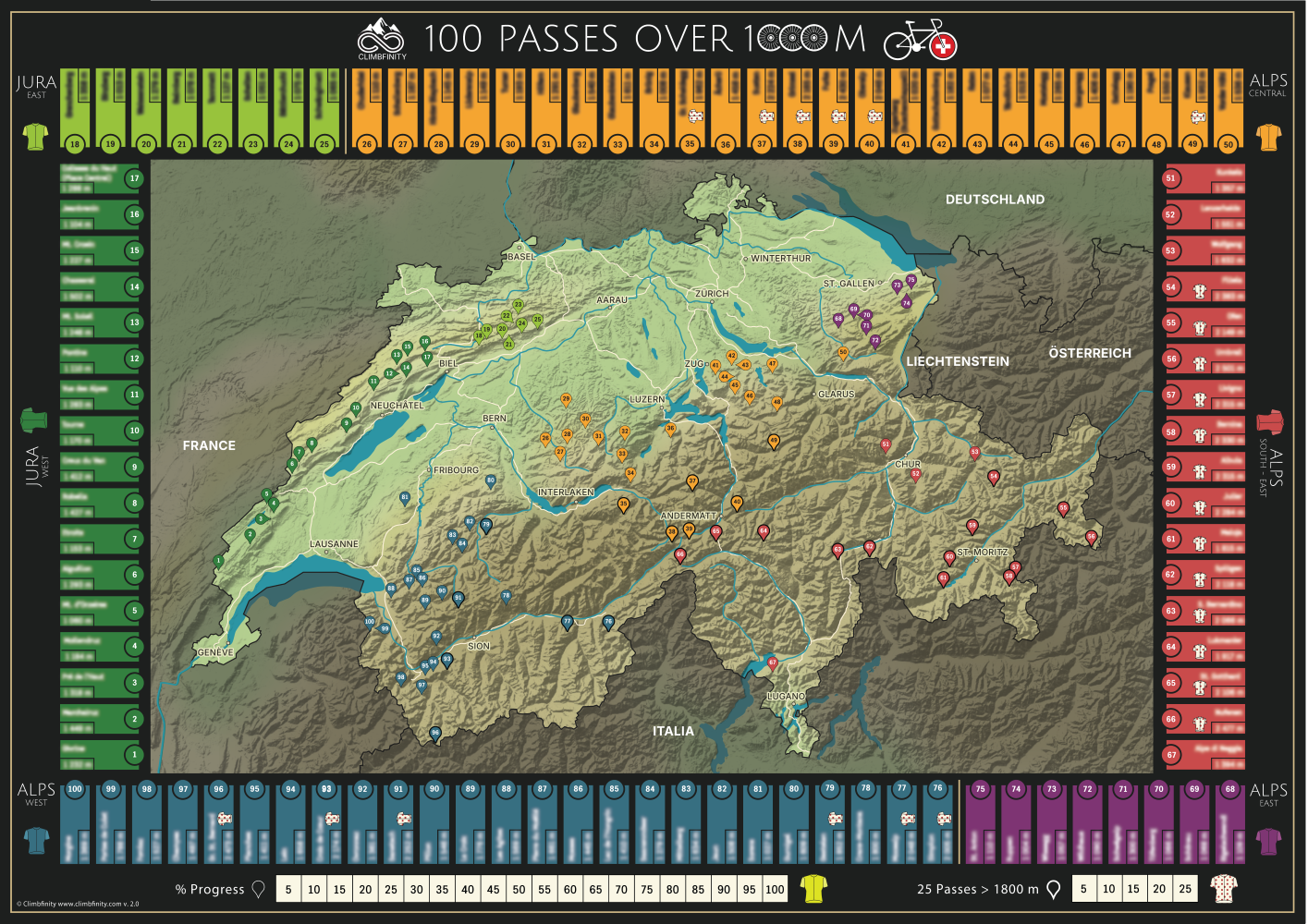This screenshot has width=1308, height=924.
Task: Tick the 50 box in % Progress scale
Action: click(x=519, y=889)
